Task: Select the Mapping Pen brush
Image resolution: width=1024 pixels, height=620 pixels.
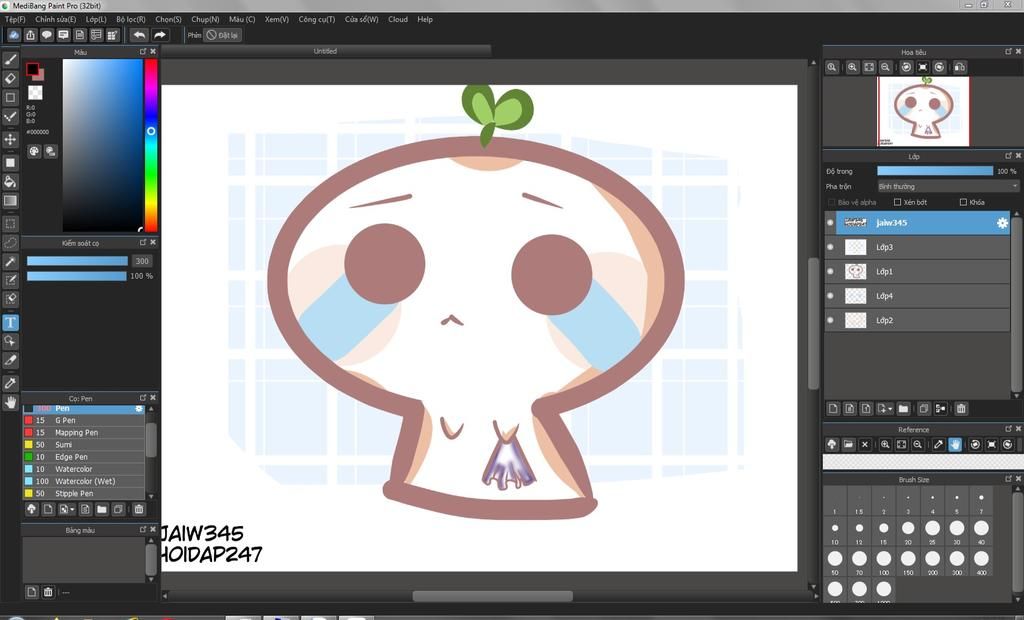Action: (84, 432)
